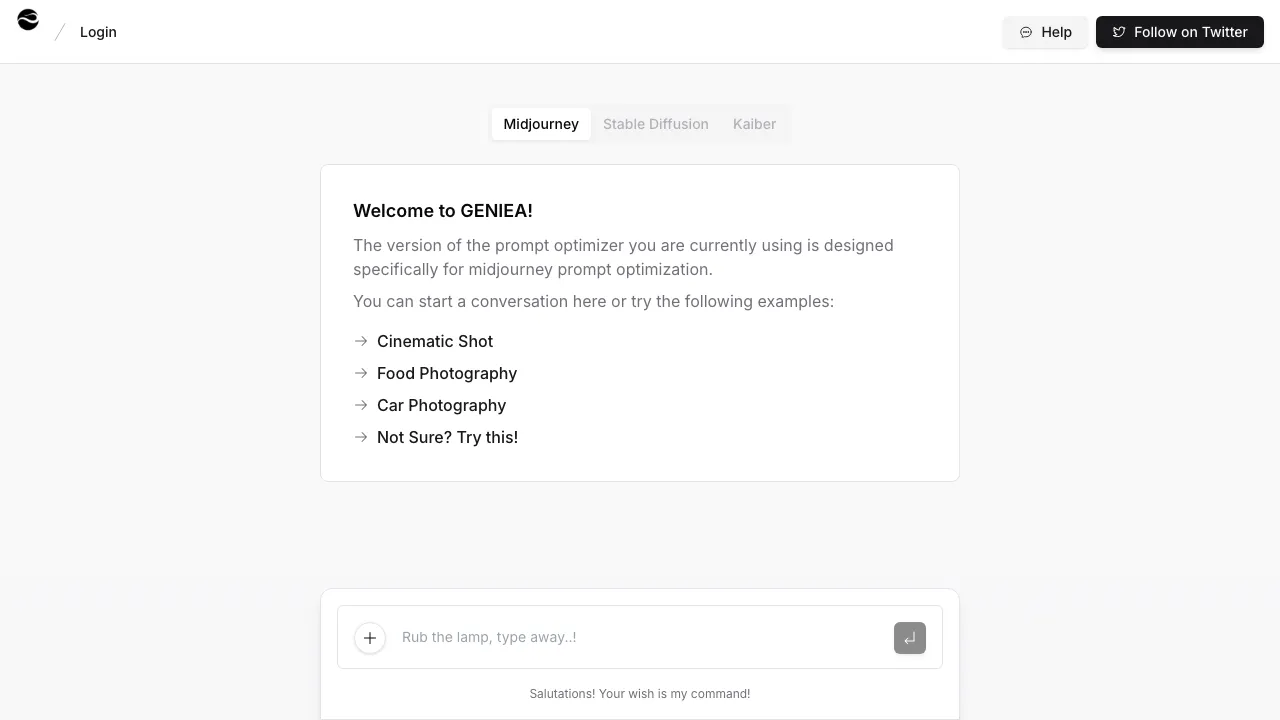
Task: Click the plus icon in the prompt bar
Action: click(x=370, y=637)
